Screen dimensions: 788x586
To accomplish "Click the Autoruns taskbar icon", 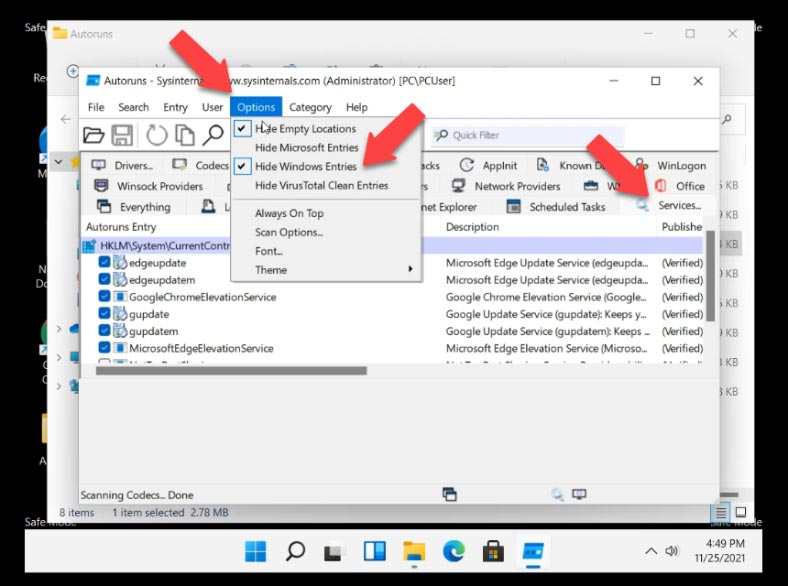I will click(x=533, y=551).
